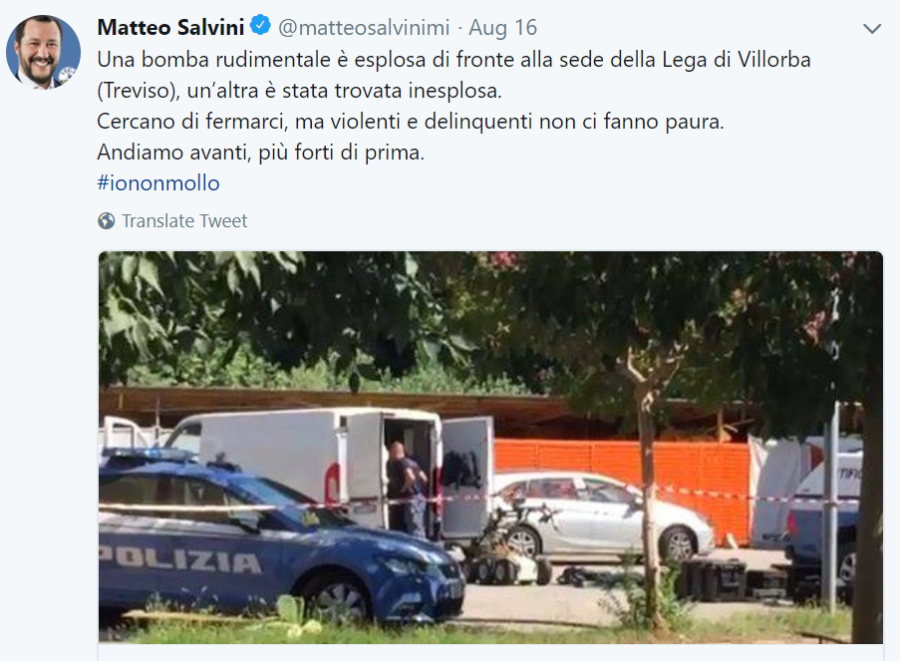This screenshot has width=900, height=661.
Task: Open the Matteo Salvini display name link
Action: coord(170,27)
